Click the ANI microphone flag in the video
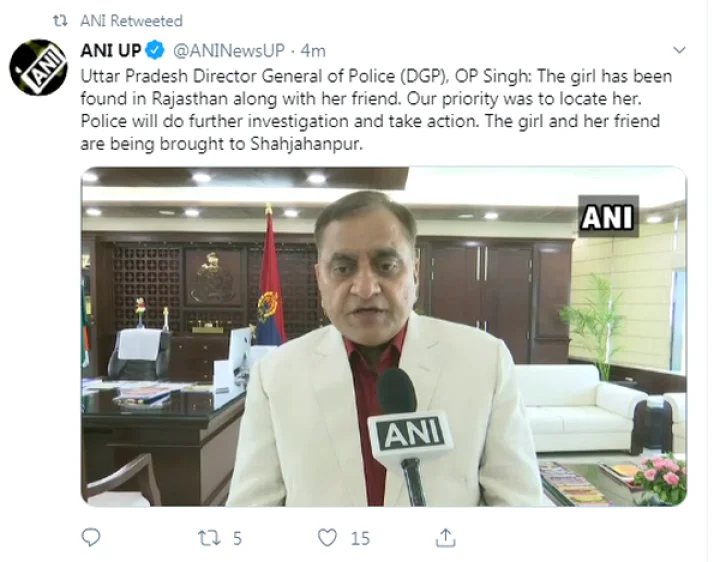 click(x=410, y=433)
